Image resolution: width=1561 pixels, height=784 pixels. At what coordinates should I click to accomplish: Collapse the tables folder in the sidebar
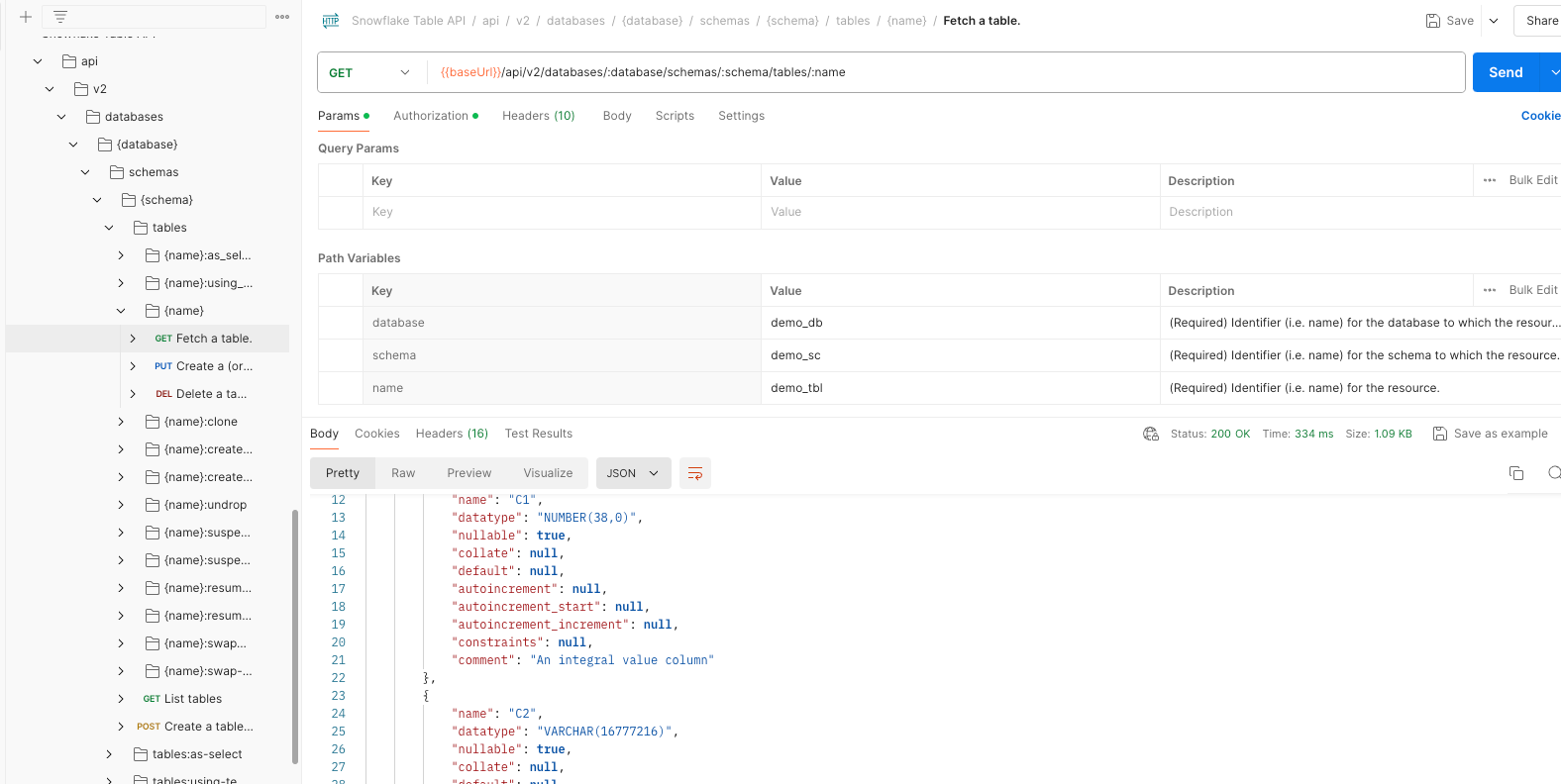point(109,228)
